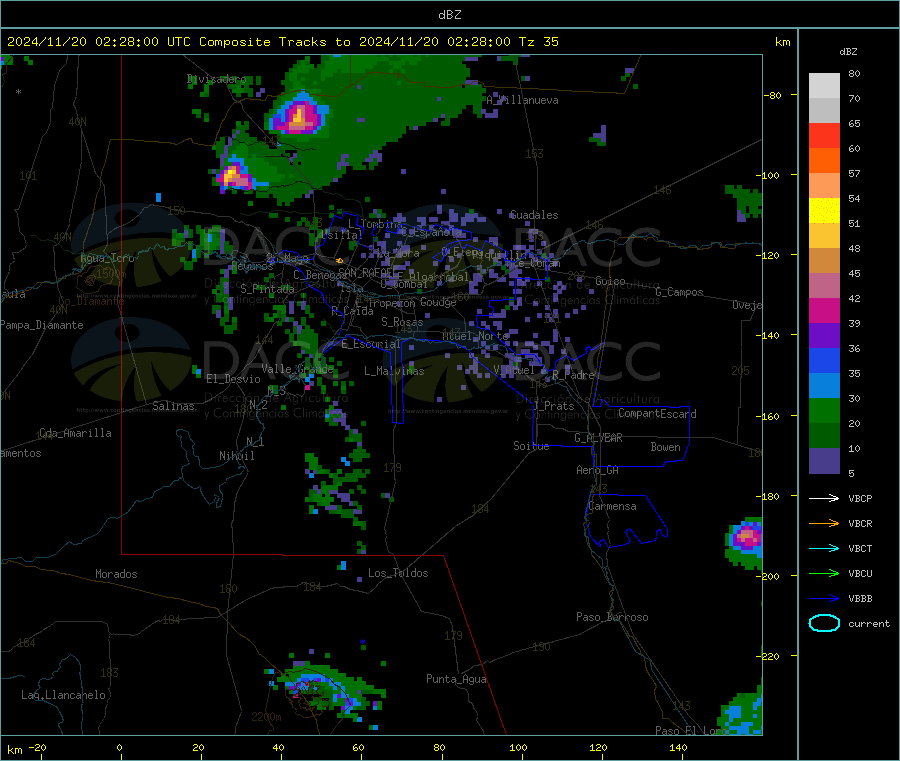
Task: Click the 'VBCU' legend label
Action: [860, 573]
